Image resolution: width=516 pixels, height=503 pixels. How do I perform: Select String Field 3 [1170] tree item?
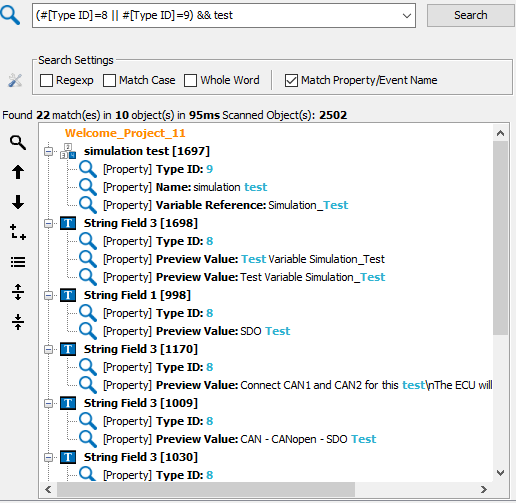141,349
